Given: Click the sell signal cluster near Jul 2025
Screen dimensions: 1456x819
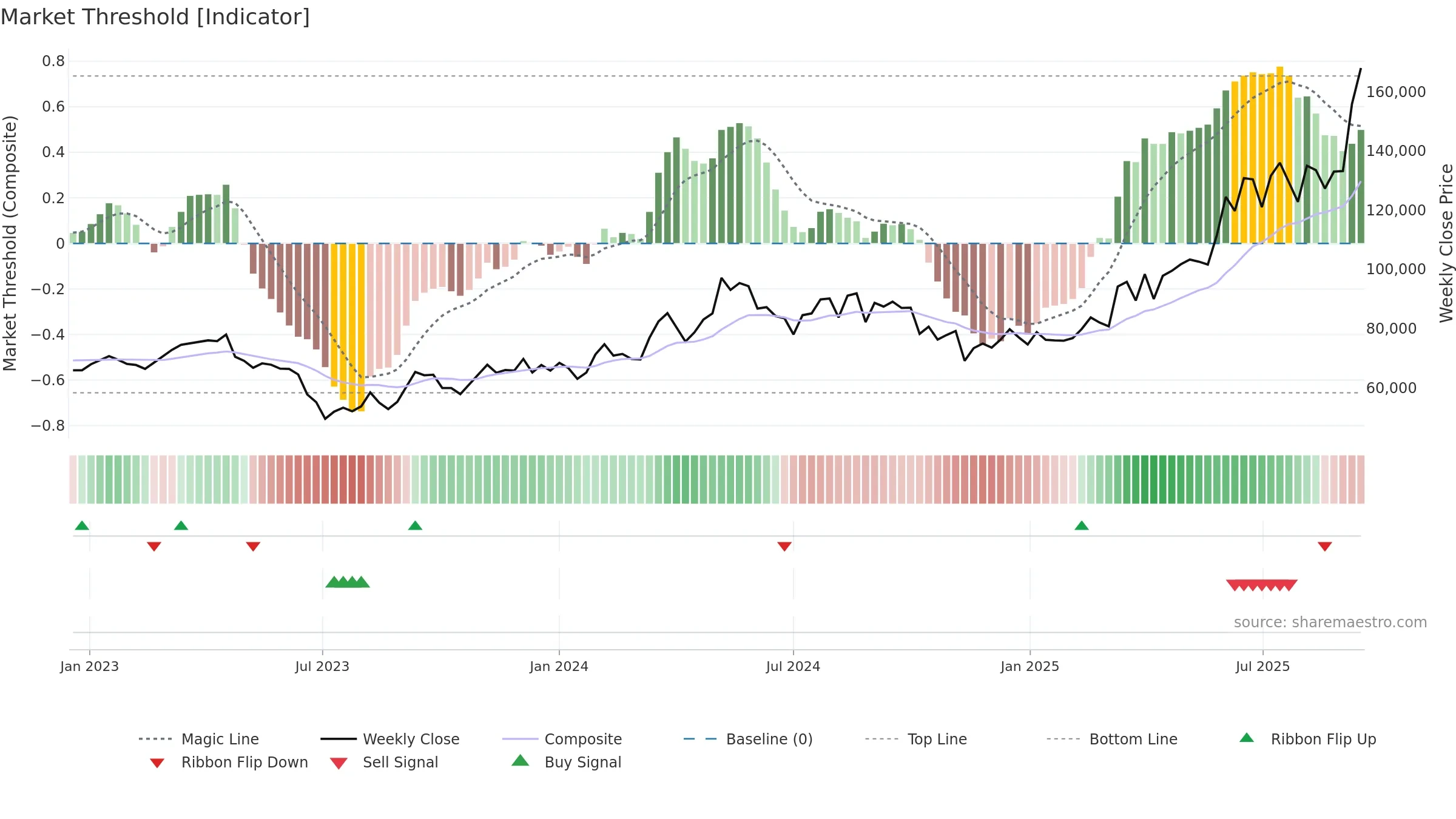Looking at the screenshot, I should (1262, 585).
